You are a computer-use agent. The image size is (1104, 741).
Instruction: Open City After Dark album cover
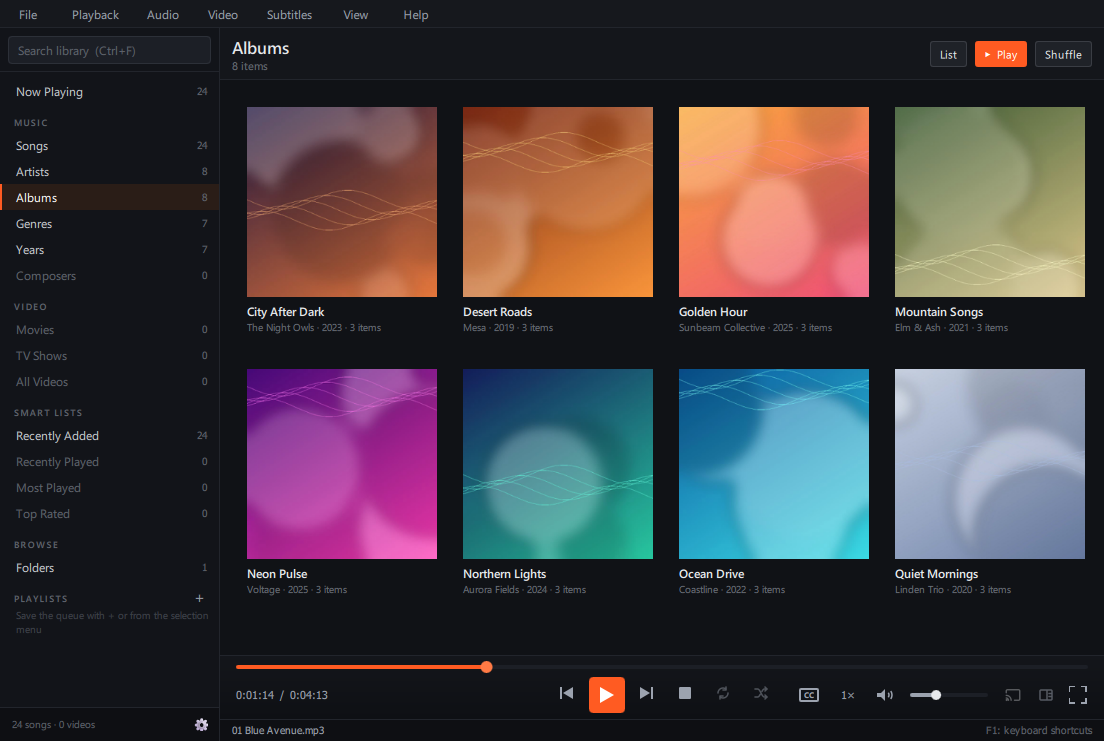tap(341, 202)
